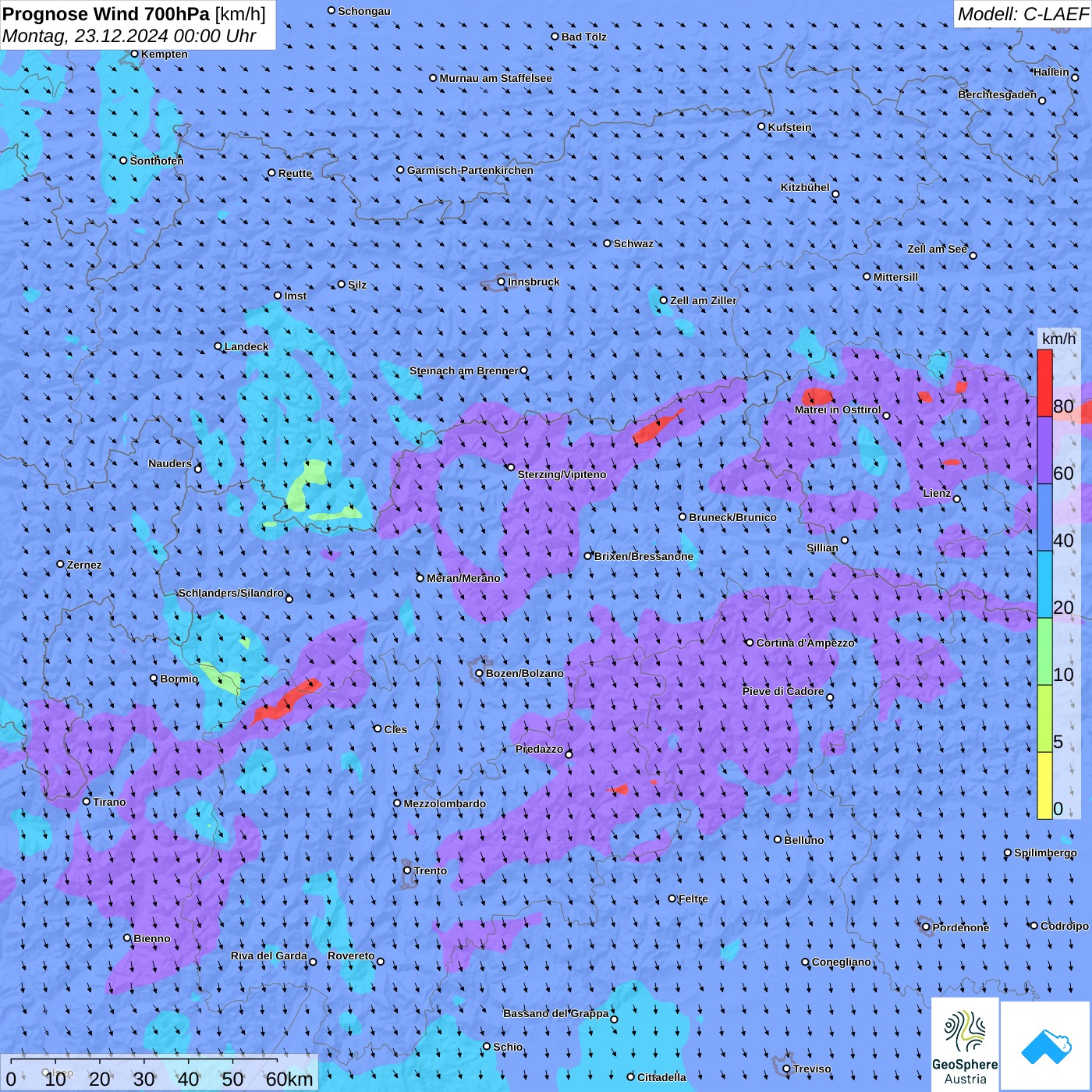Image resolution: width=1092 pixels, height=1092 pixels.
Task: Click the Codroipo label
Action: [x=1064, y=926]
